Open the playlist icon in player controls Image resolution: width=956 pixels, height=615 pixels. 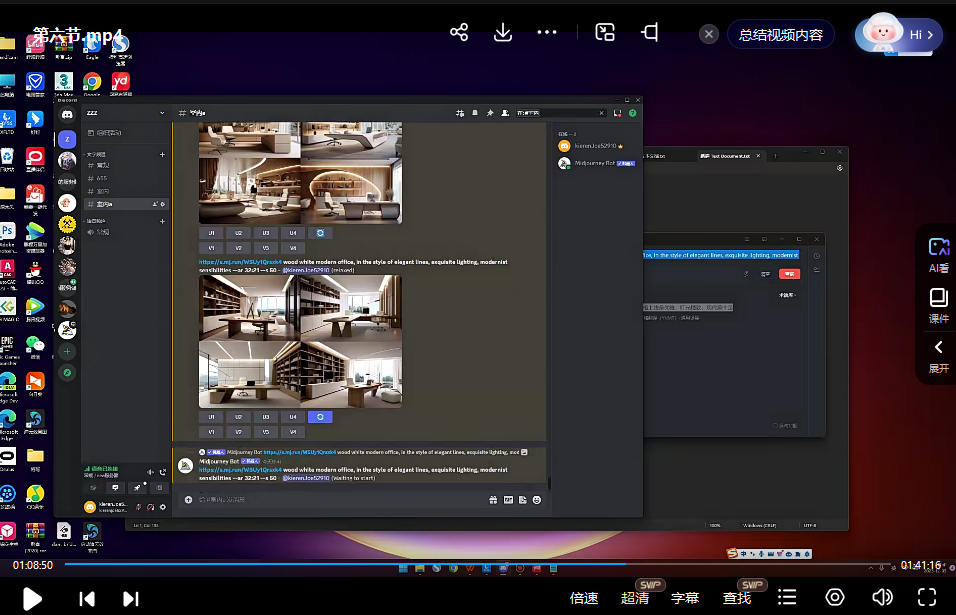tap(788, 597)
